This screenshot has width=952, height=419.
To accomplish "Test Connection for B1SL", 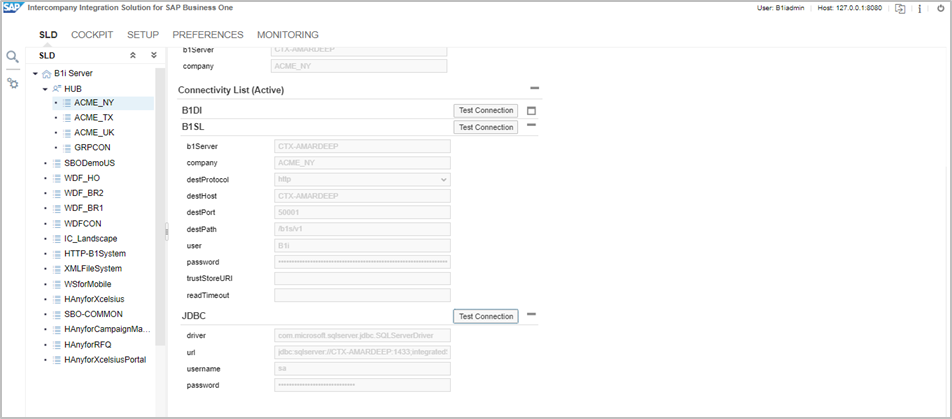I will (486, 127).
